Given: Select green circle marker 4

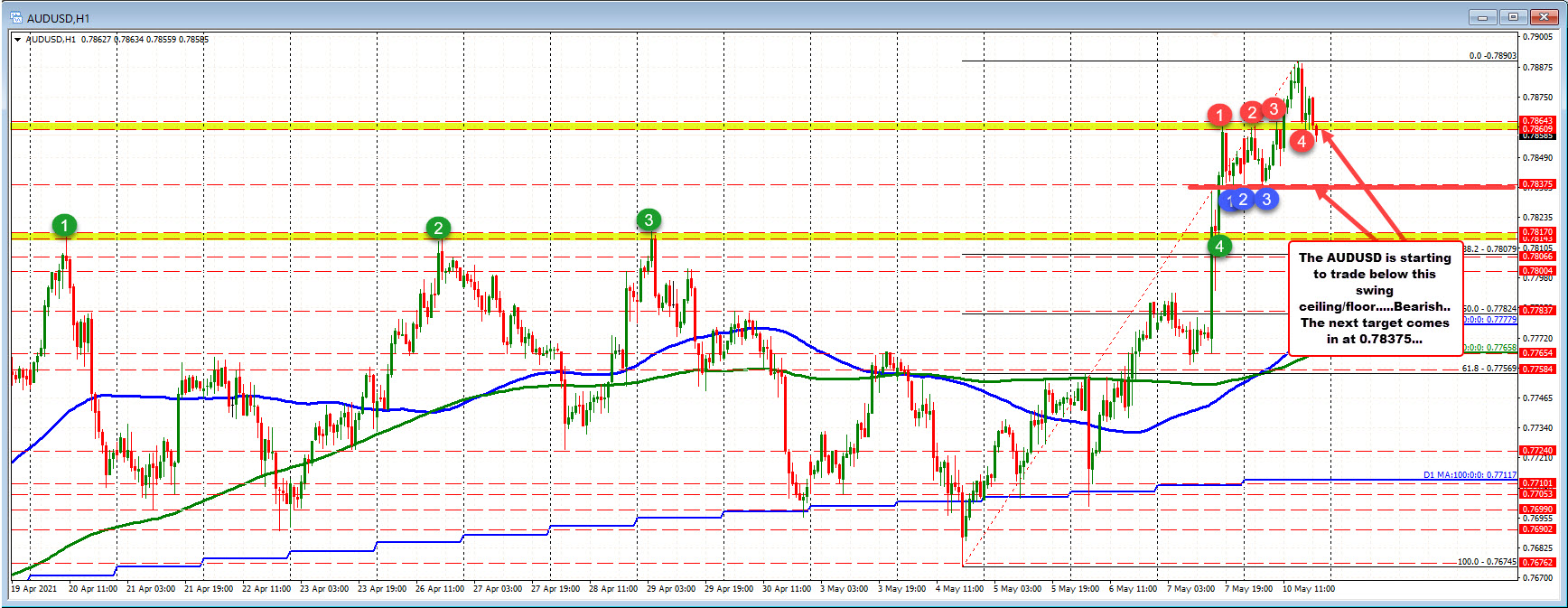Looking at the screenshot, I should pyautogui.click(x=1219, y=246).
